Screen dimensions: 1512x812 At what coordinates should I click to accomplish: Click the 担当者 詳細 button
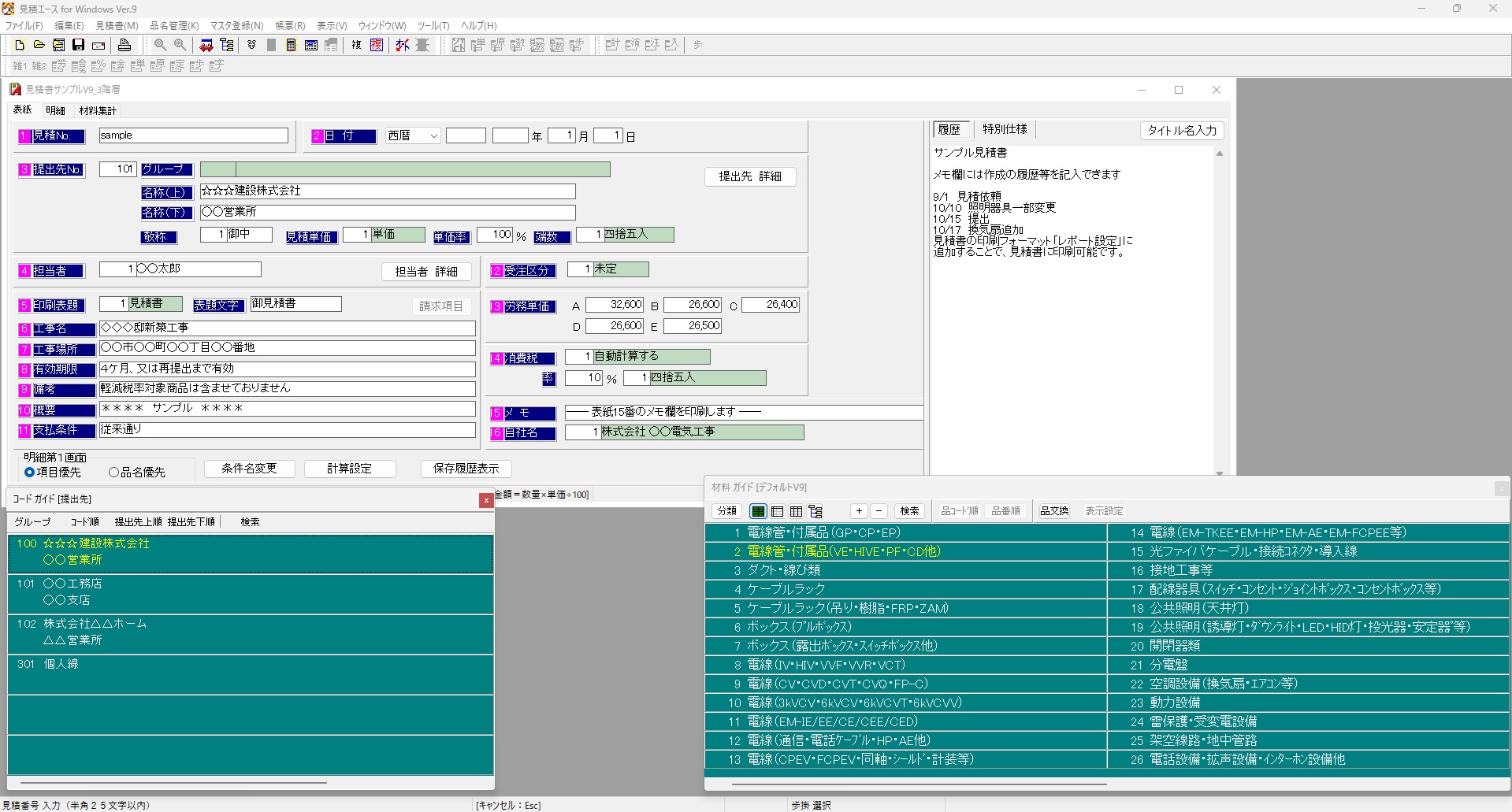click(x=426, y=272)
